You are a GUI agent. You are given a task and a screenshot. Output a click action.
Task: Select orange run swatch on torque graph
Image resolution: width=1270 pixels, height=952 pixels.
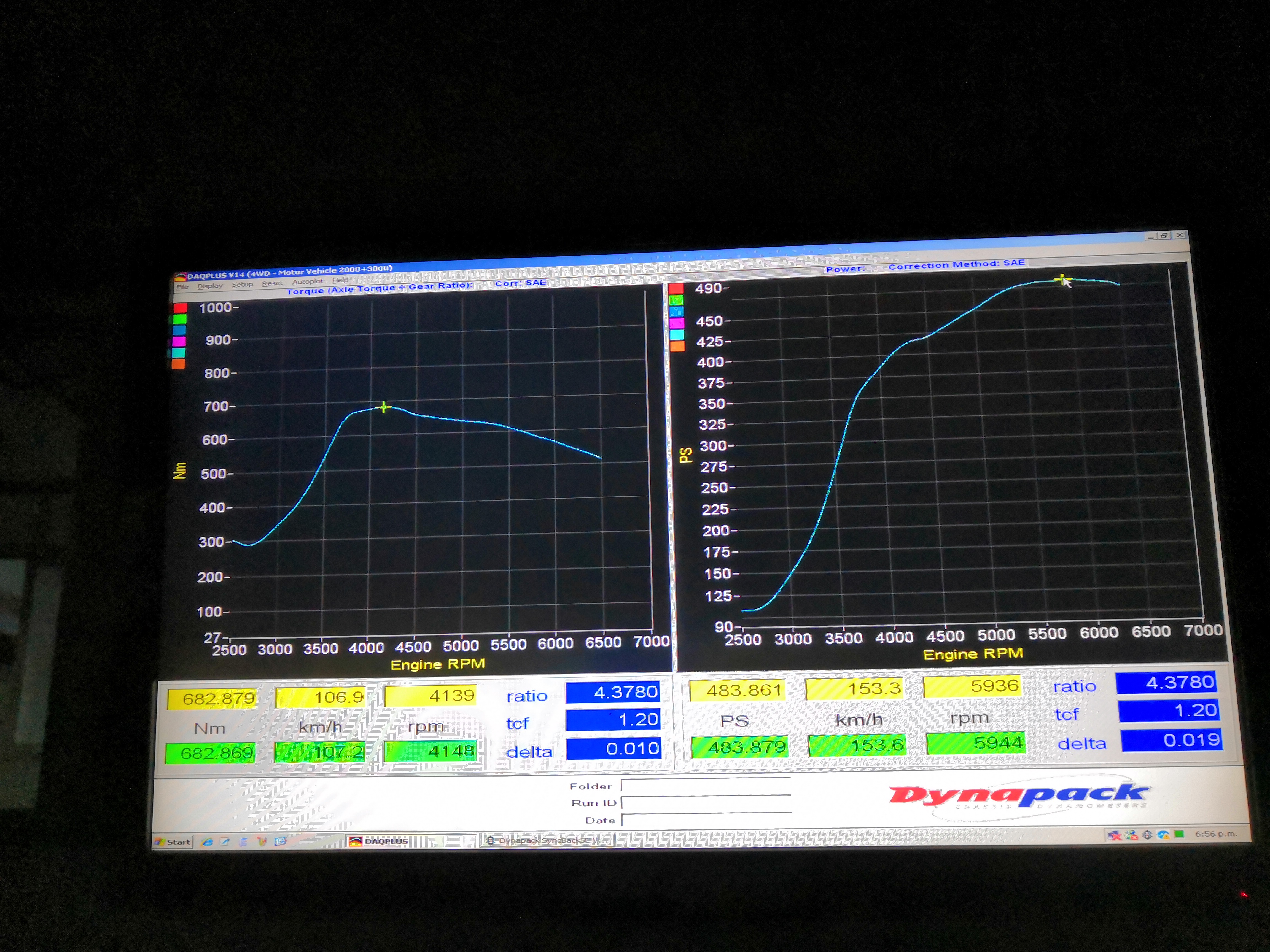pyautogui.click(x=178, y=364)
